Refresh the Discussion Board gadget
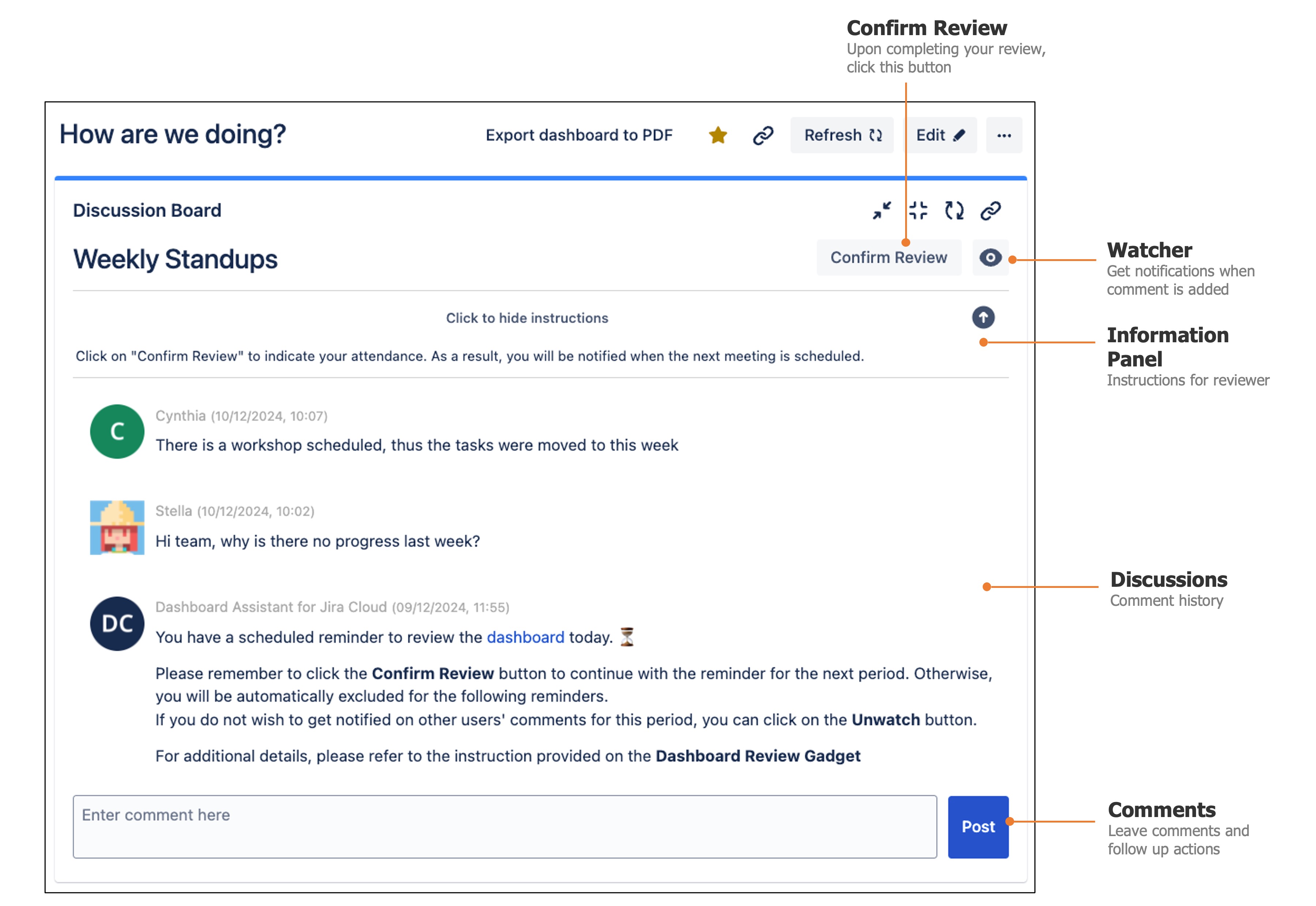1316x906 pixels. tap(955, 210)
